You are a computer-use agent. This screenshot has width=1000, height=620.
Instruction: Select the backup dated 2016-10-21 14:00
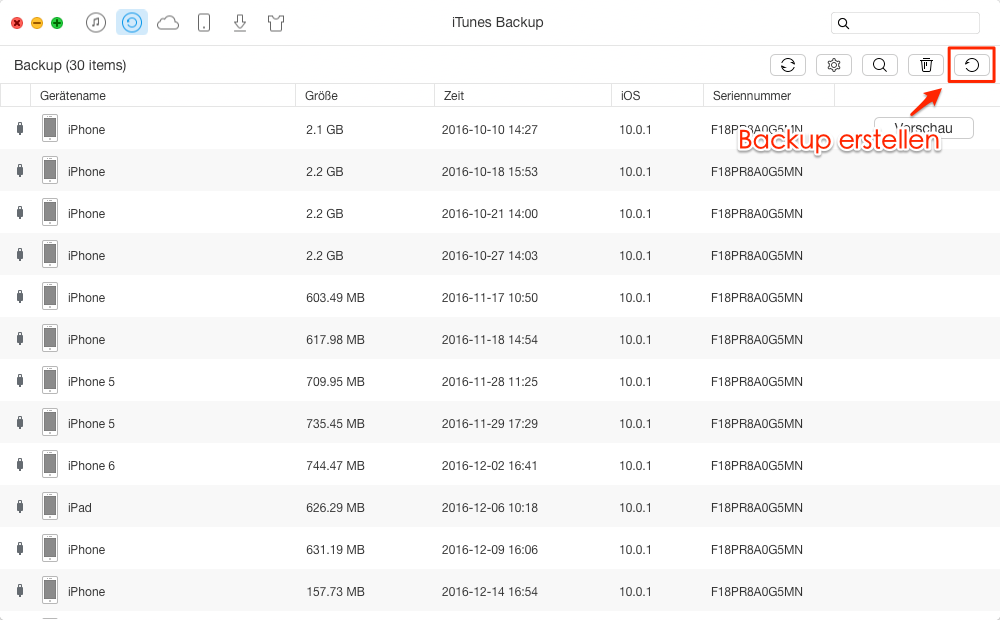[x=500, y=212]
